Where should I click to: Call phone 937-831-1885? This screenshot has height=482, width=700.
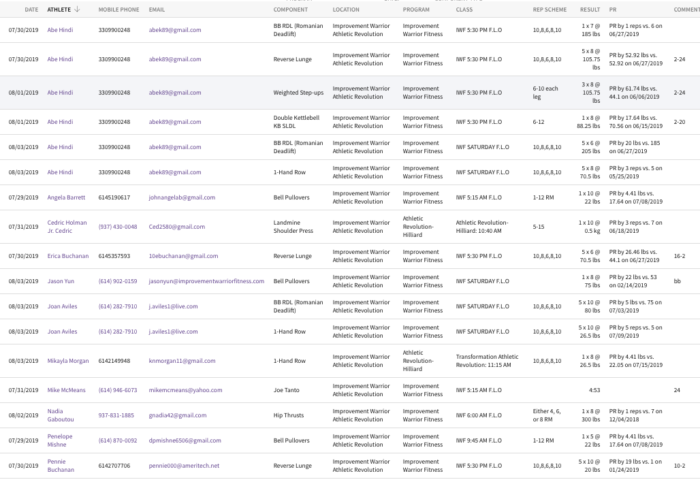point(116,416)
